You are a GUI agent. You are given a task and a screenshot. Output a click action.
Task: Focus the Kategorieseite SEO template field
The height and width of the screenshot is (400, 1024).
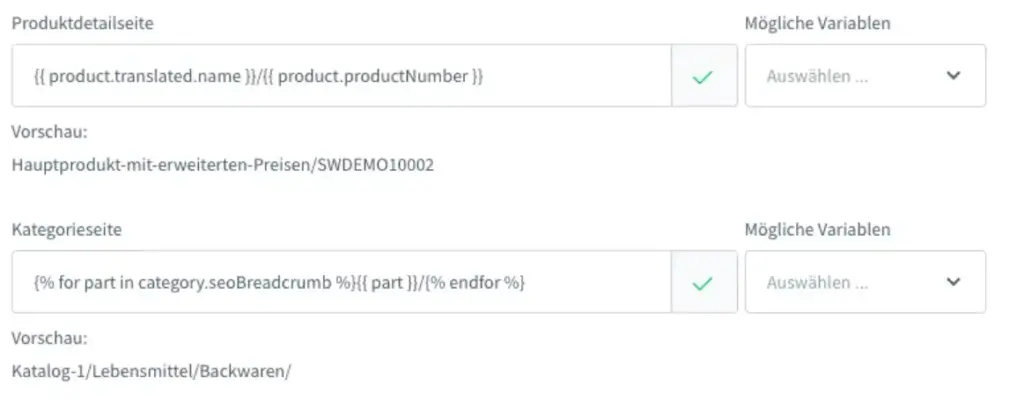340,283
